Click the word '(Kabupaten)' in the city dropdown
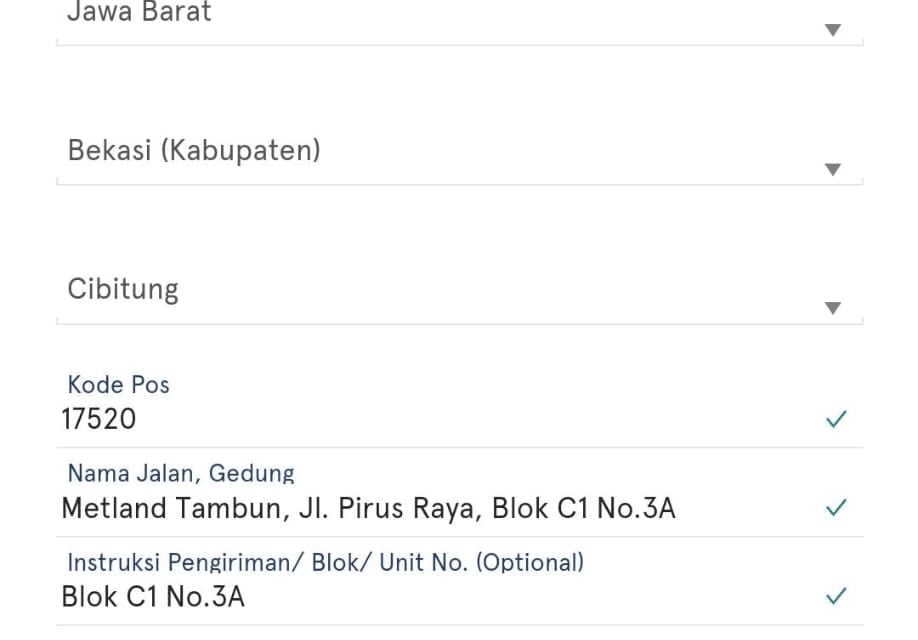This screenshot has width=918, height=640. coord(241,150)
